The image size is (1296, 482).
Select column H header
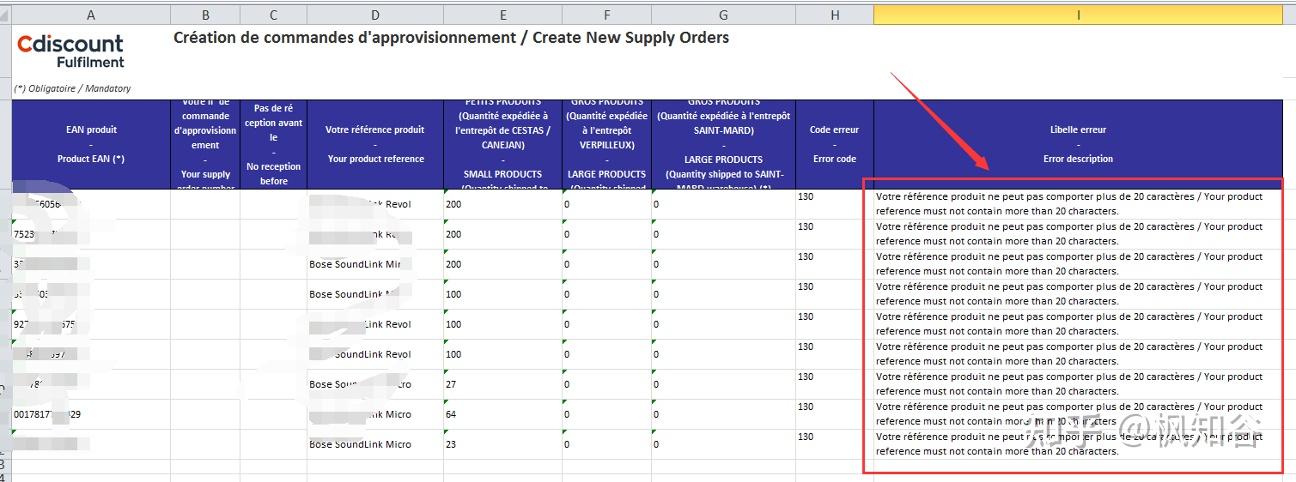pos(834,15)
